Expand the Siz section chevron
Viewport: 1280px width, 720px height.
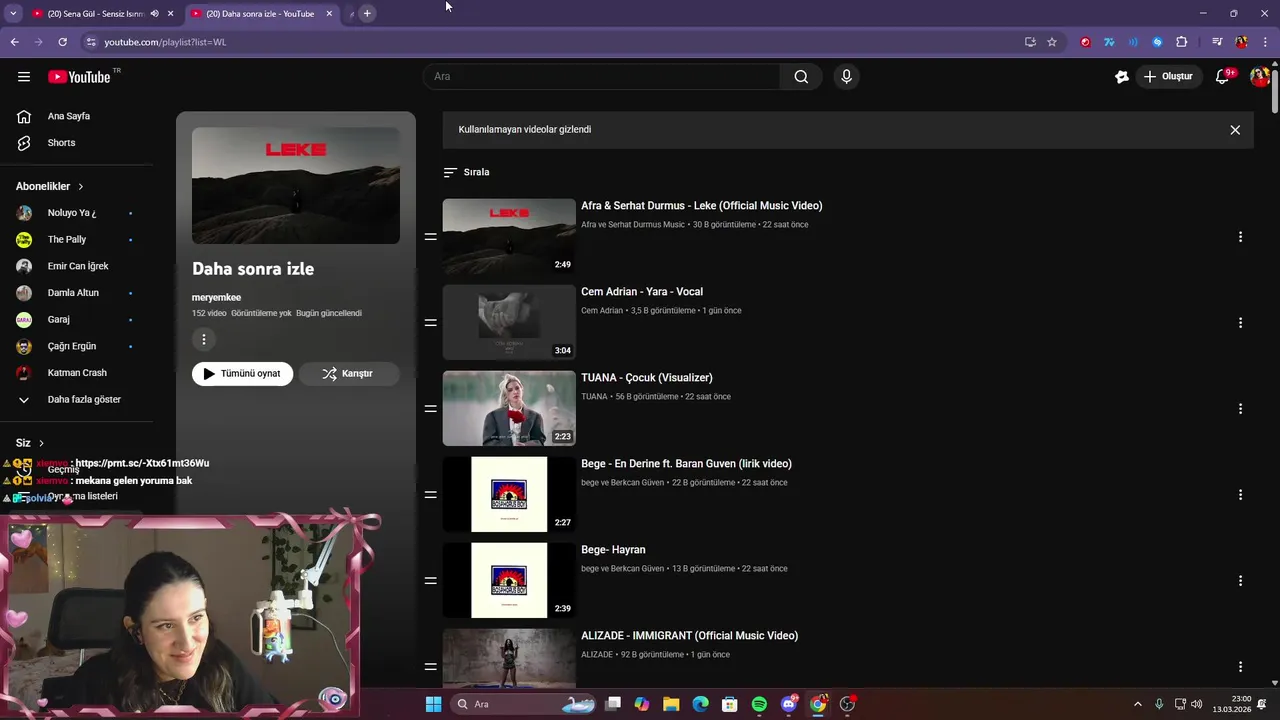[x=41, y=443]
